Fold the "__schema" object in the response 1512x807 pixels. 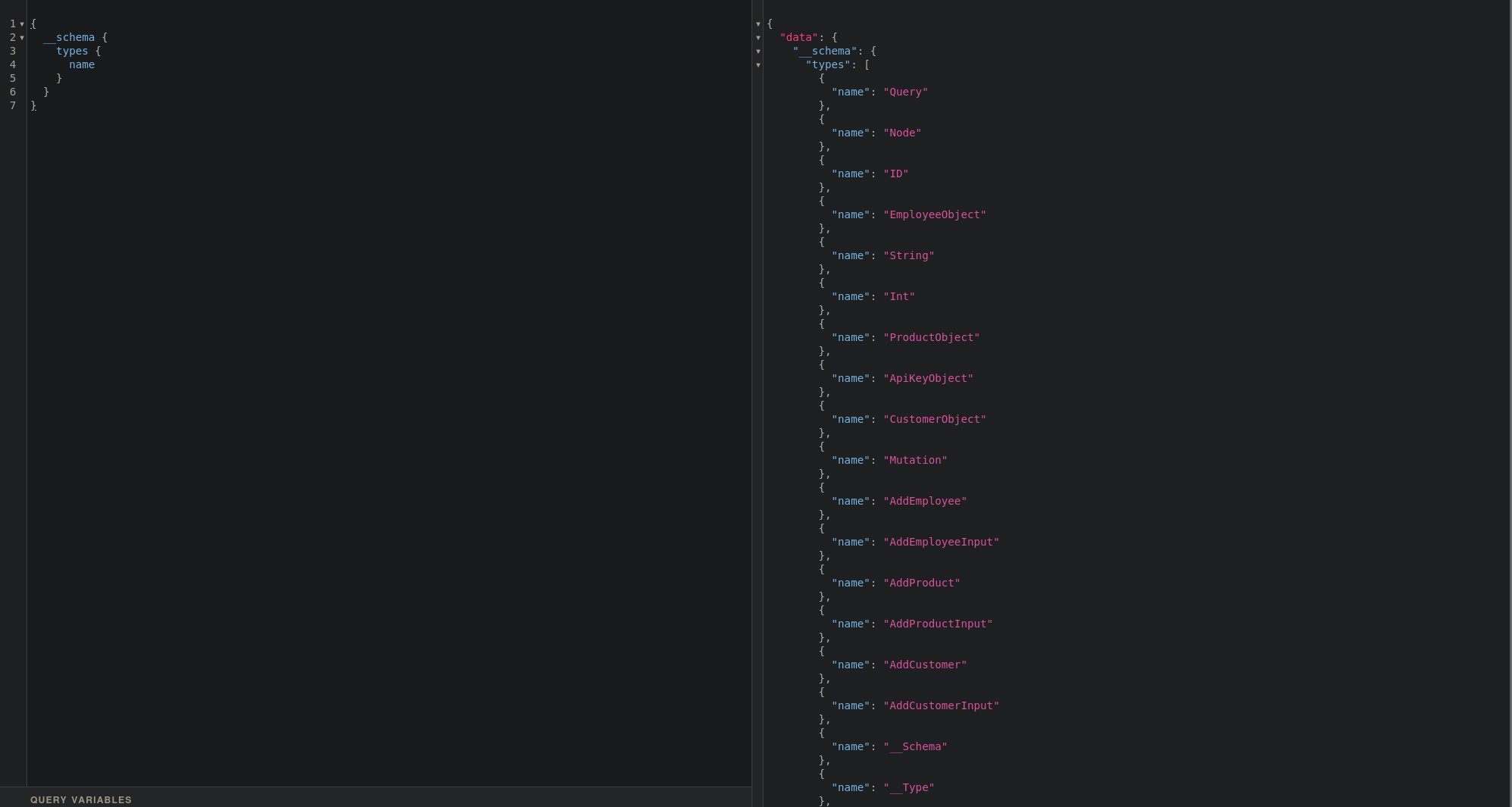pyautogui.click(x=758, y=52)
